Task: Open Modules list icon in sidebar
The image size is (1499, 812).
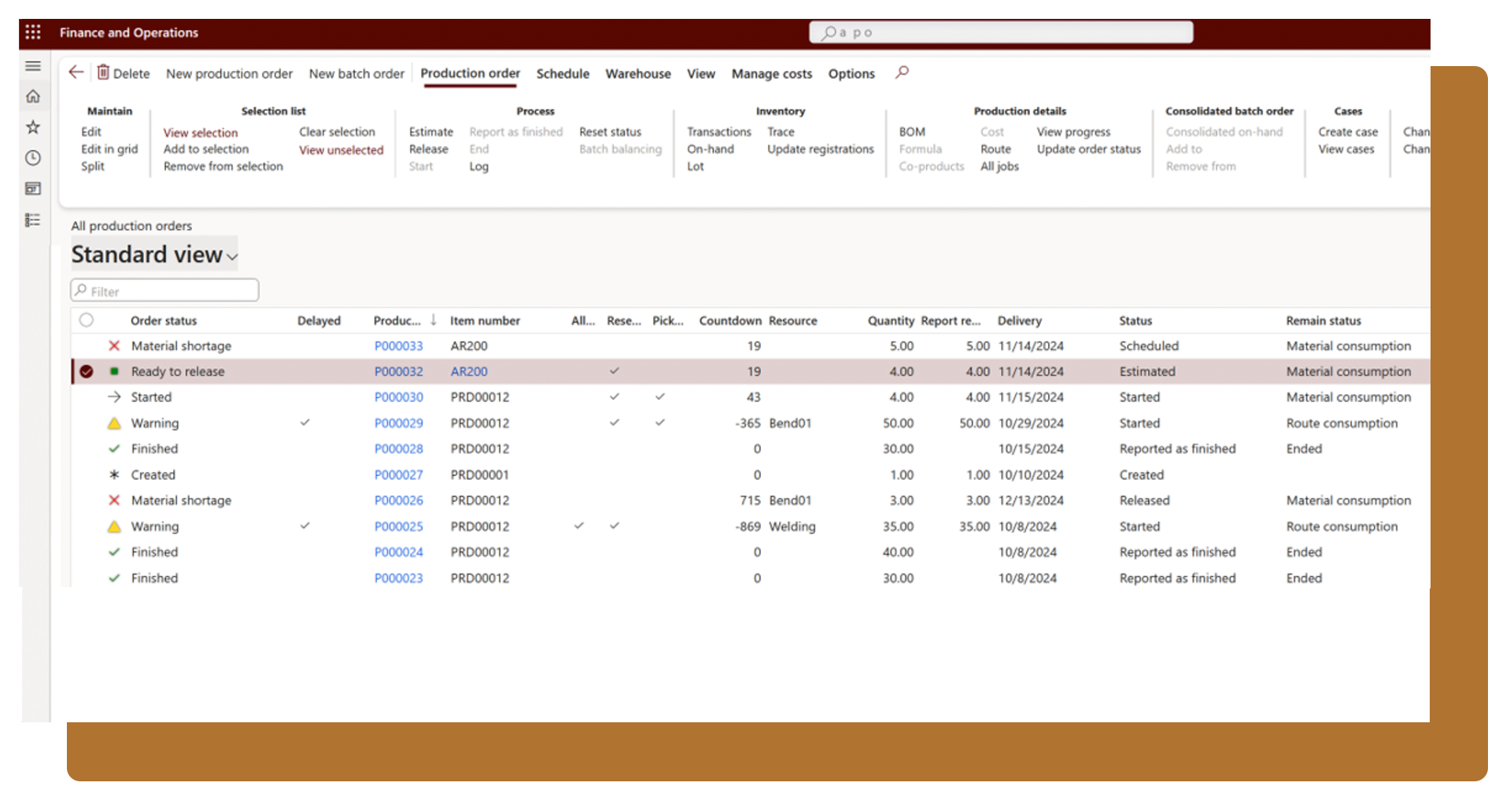Action: (x=33, y=220)
